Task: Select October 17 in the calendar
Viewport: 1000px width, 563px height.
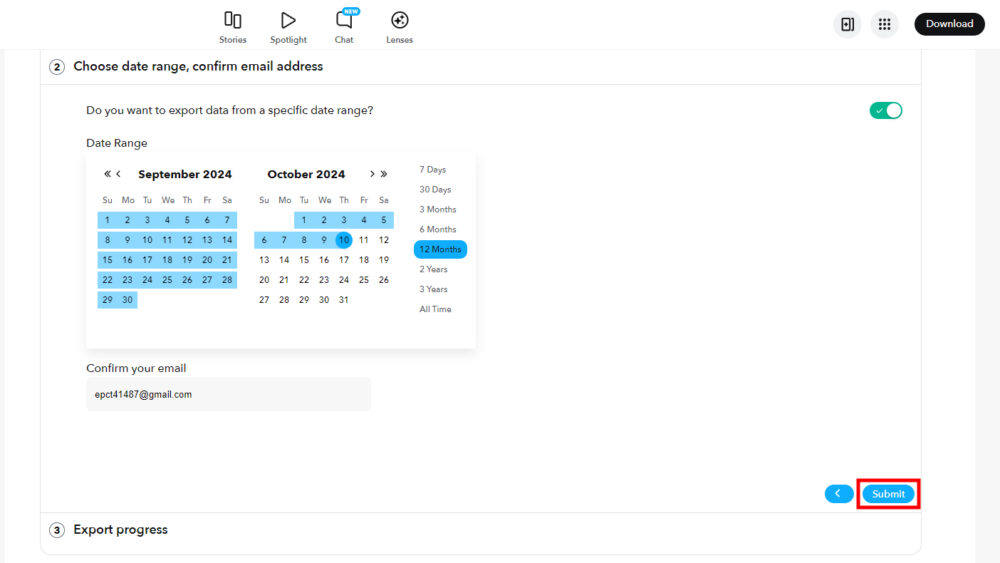Action: 344,260
